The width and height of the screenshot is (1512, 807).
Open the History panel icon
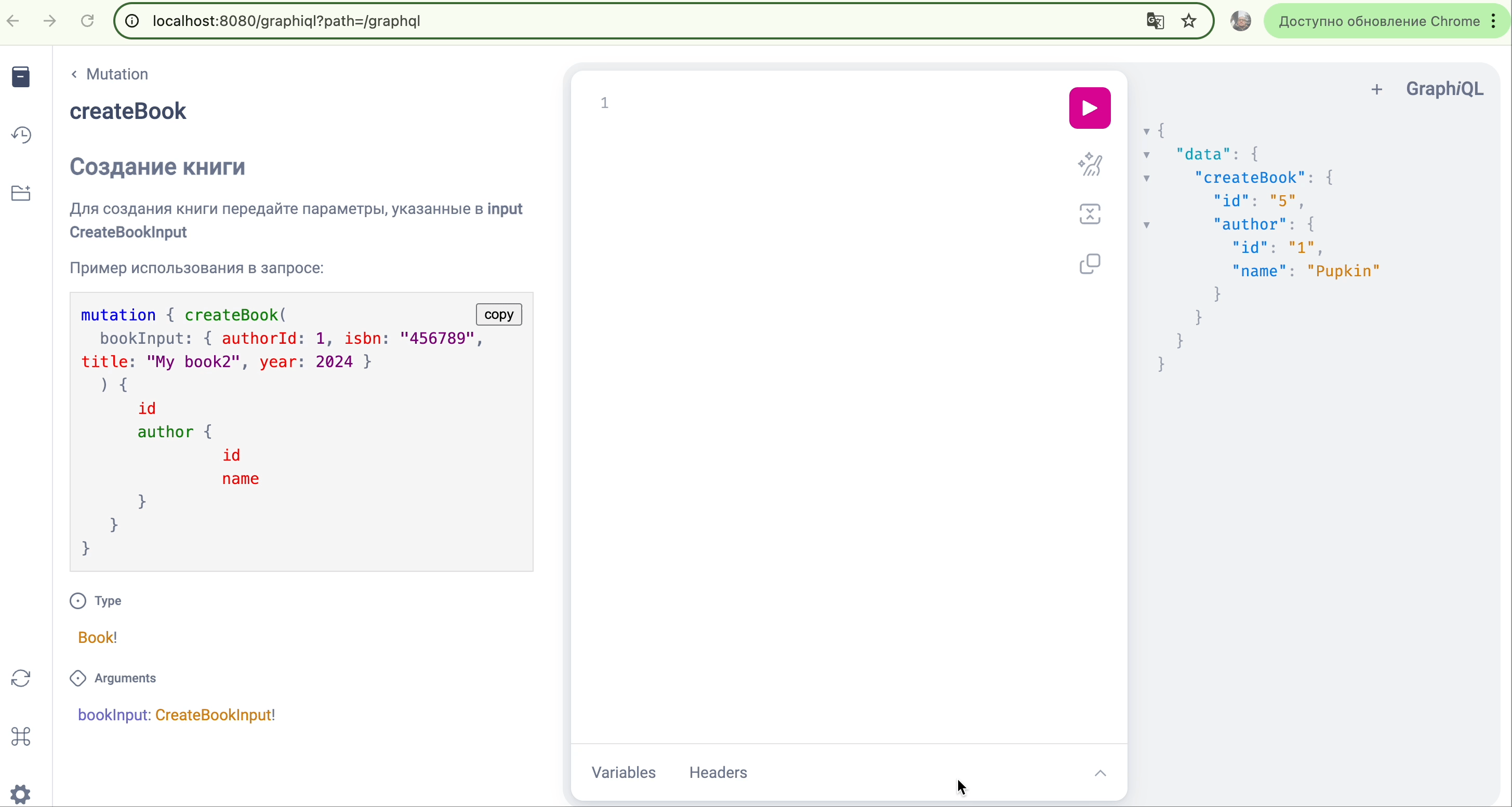click(x=21, y=135)
